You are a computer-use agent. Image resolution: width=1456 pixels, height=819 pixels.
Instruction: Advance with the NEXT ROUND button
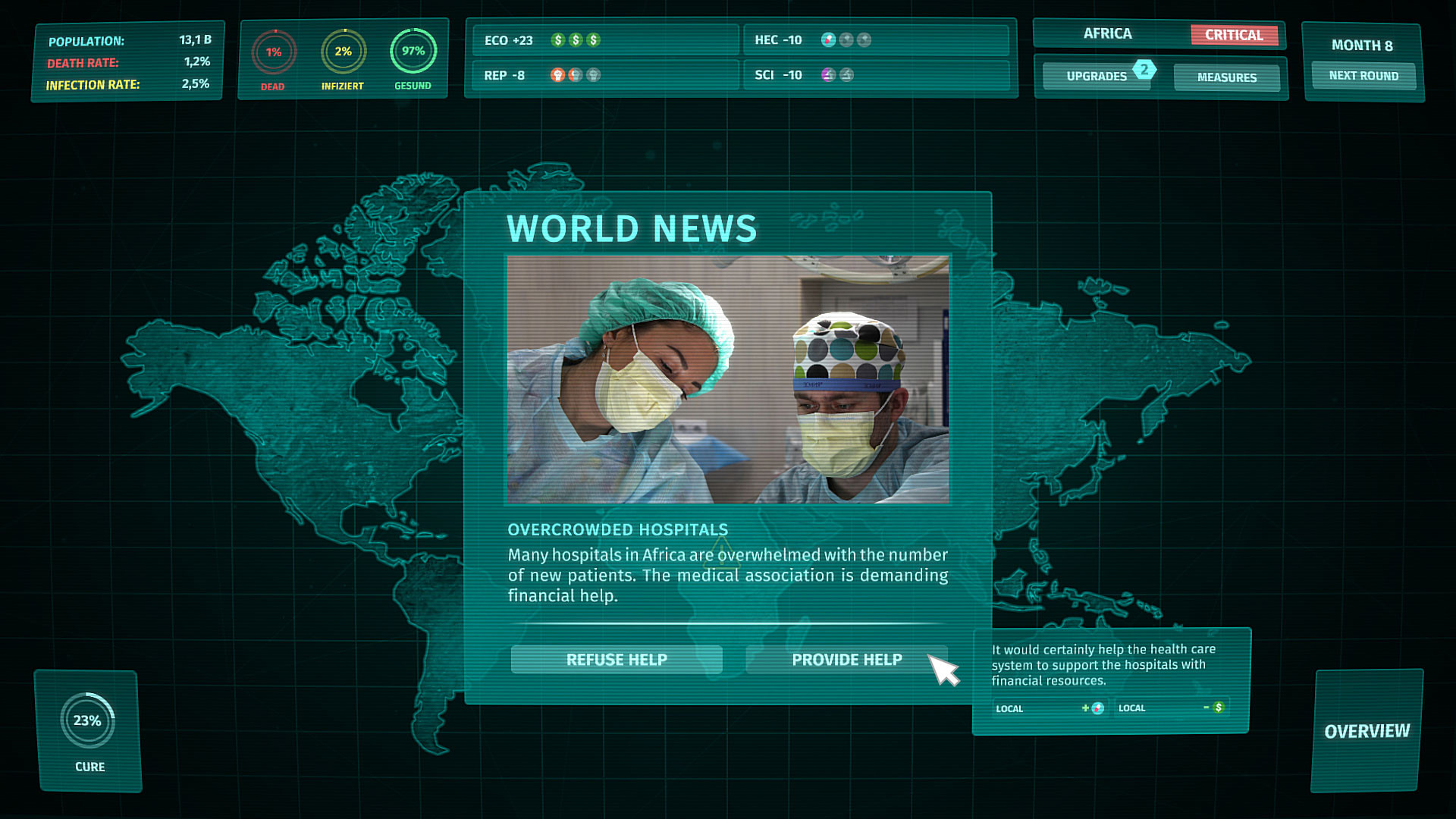coord(1363,76)
